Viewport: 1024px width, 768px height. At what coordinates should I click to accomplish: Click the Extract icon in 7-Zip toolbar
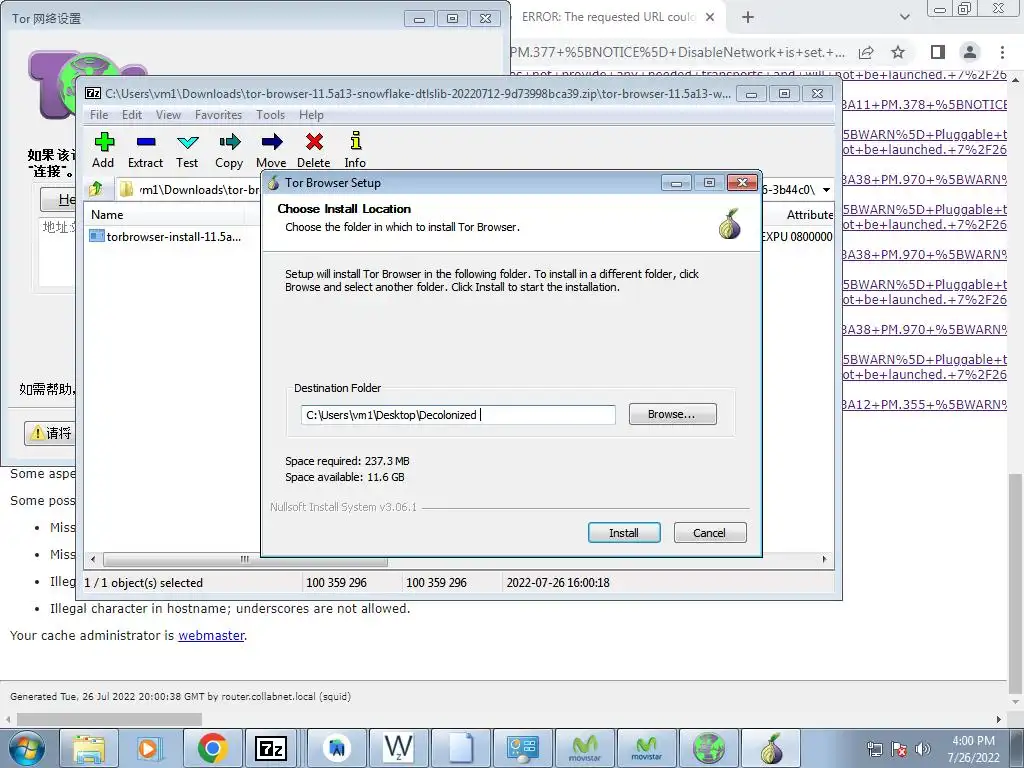146,142
